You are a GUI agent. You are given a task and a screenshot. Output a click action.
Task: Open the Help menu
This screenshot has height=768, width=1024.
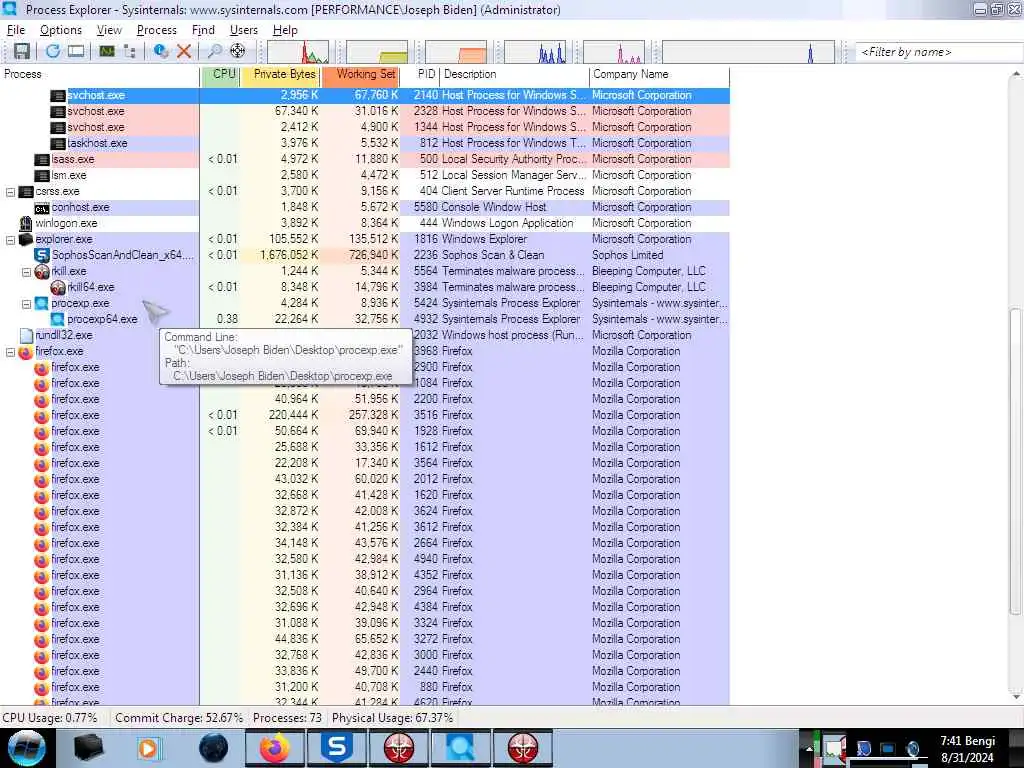285,30
